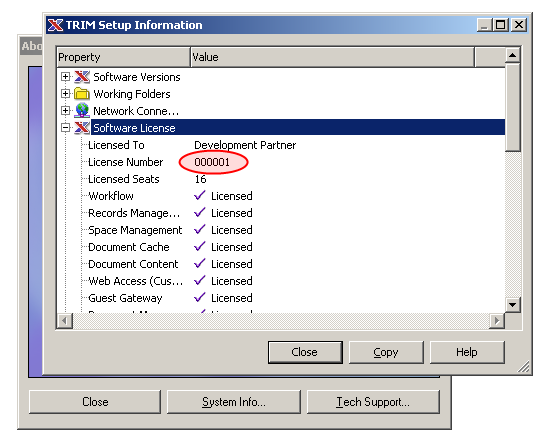Select the Software License row
This screenshot has width=543, height=437.
pyautogui.click(x=298, y=128)
